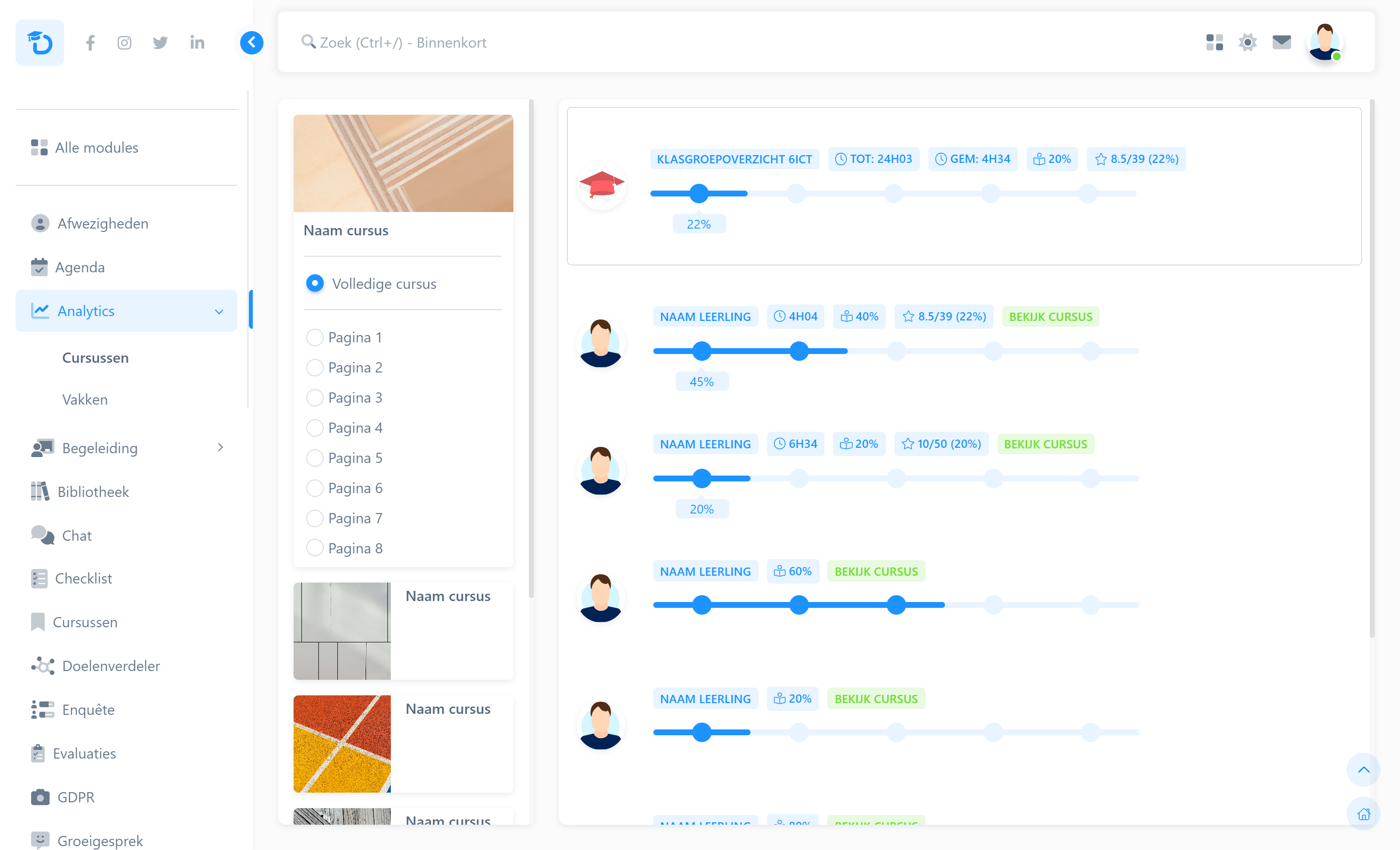
Task: Toggle light mode sun icon
Action: [x=1248, y=43]
